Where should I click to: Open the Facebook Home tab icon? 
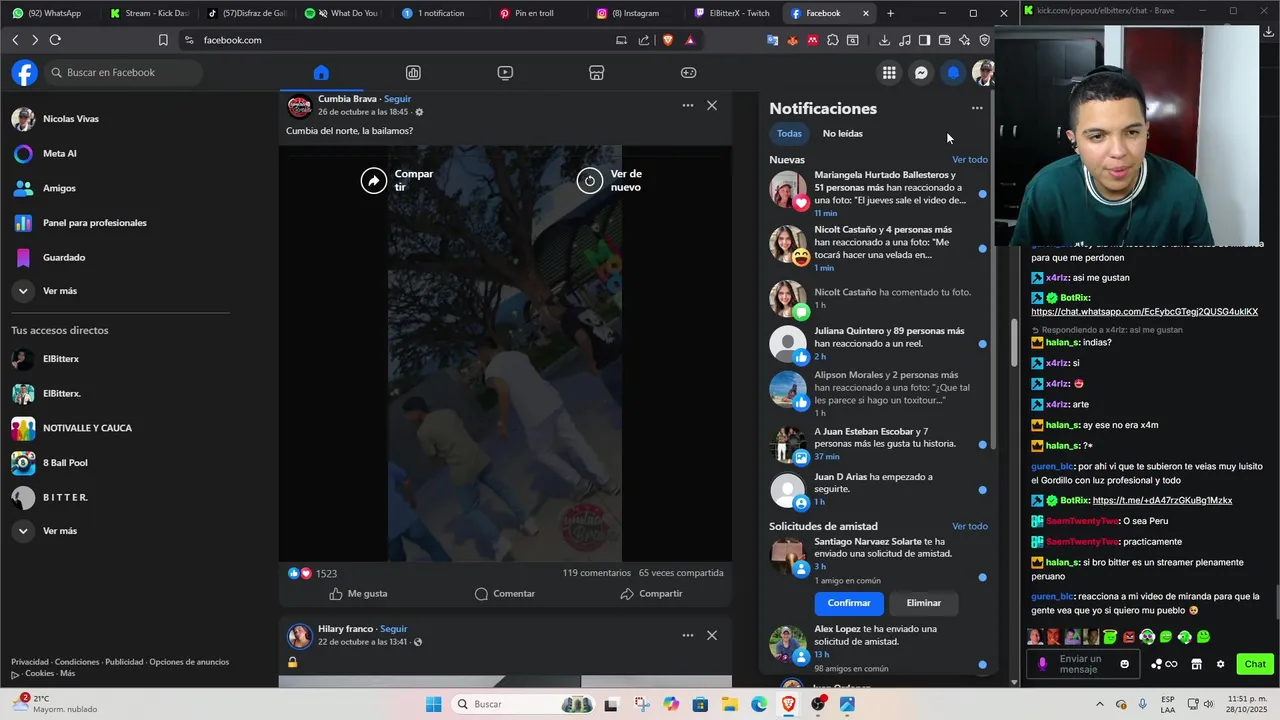point(321,73)
